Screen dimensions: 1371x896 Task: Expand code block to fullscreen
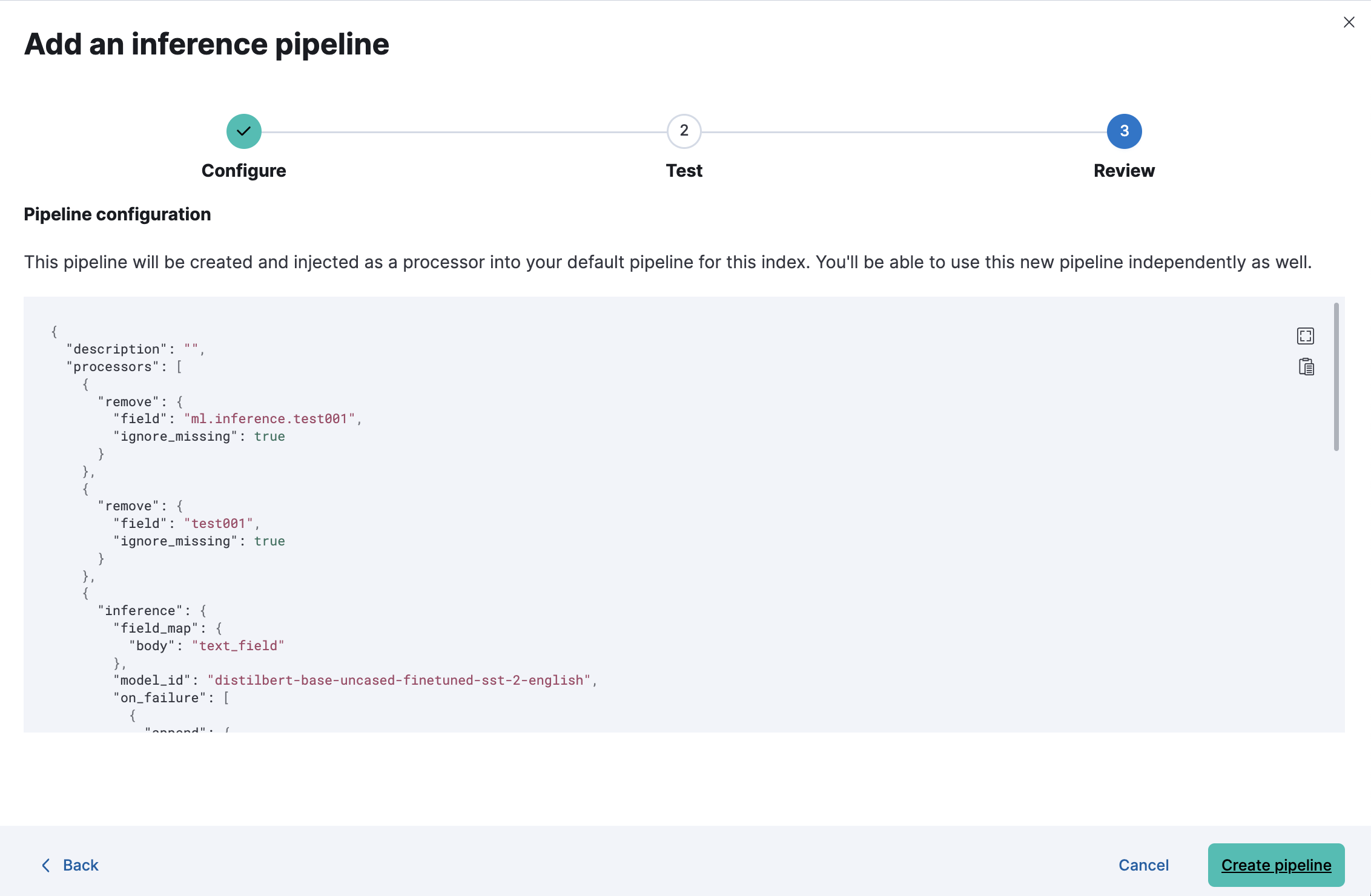click(1306, 336)
